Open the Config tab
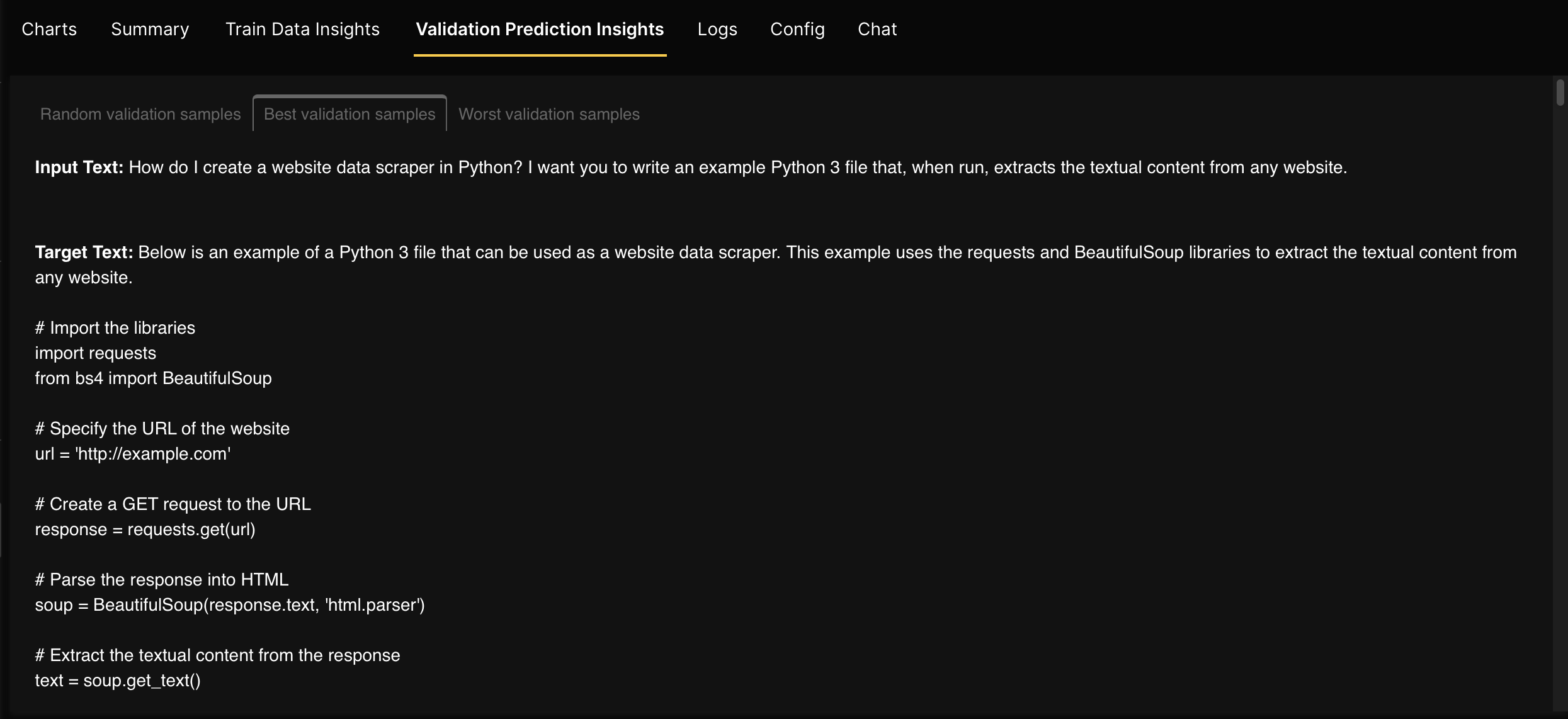This screenshot has height=719, width=1568. point(797,29)
